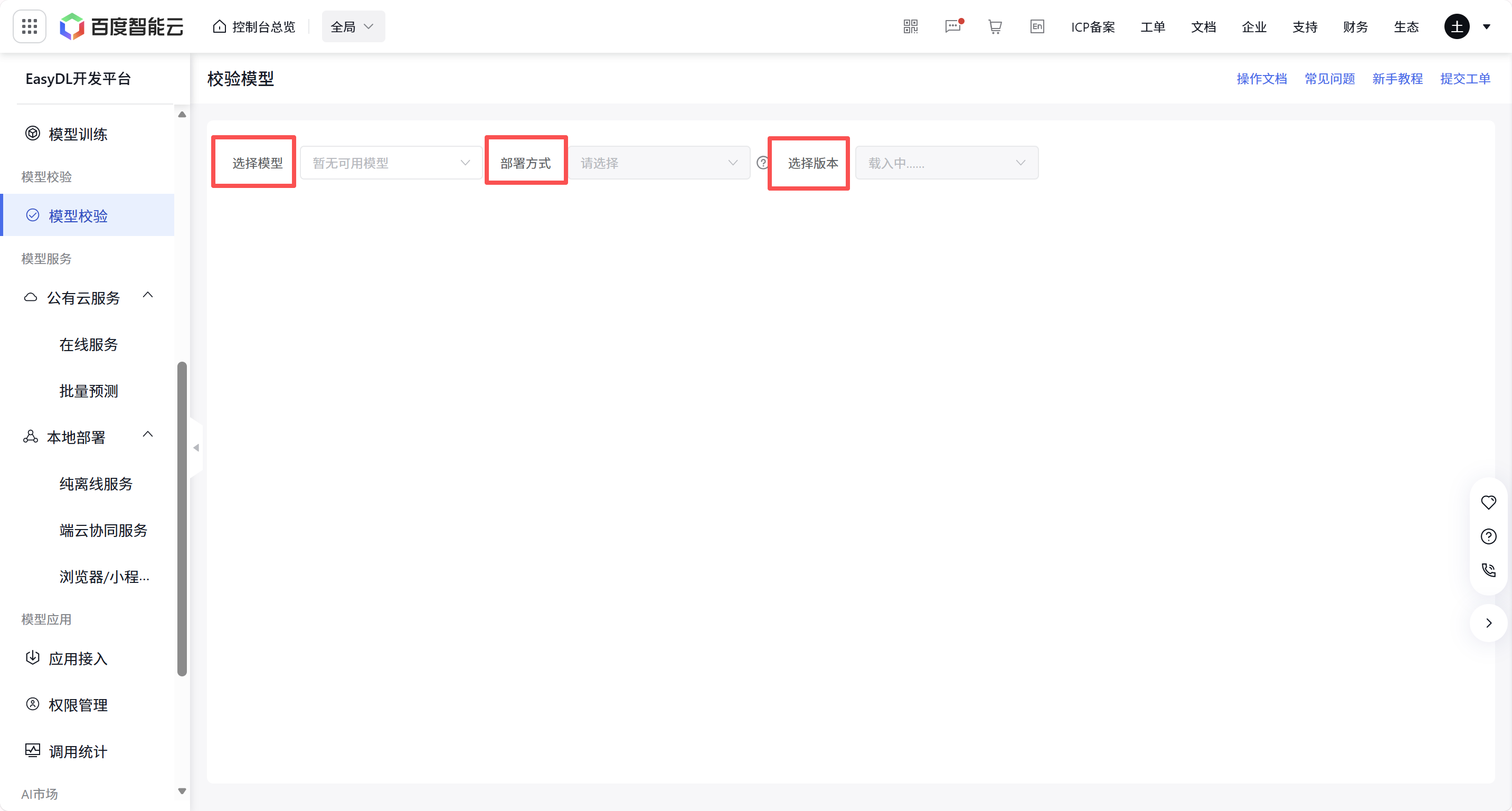
Task: Click the phone contact icon on right
Action: (x=1488, y=570)
